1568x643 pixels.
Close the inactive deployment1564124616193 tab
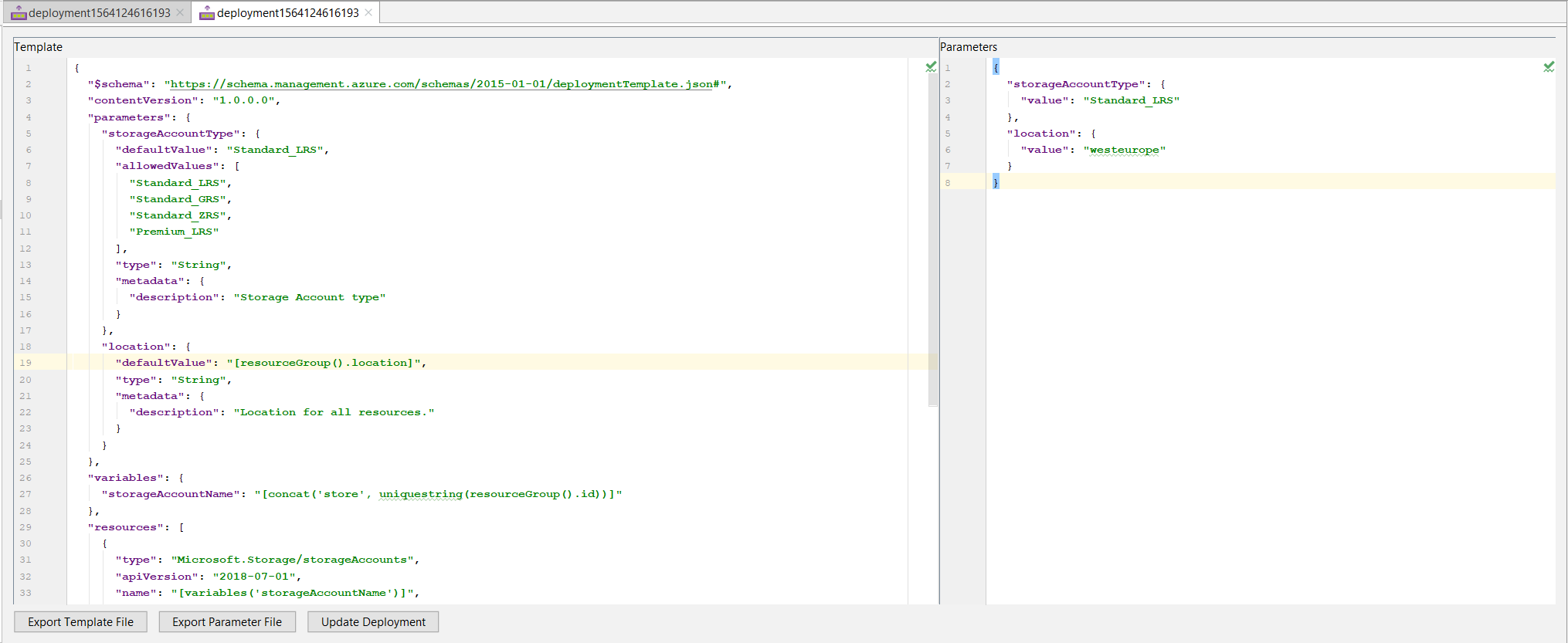[180, 12]
